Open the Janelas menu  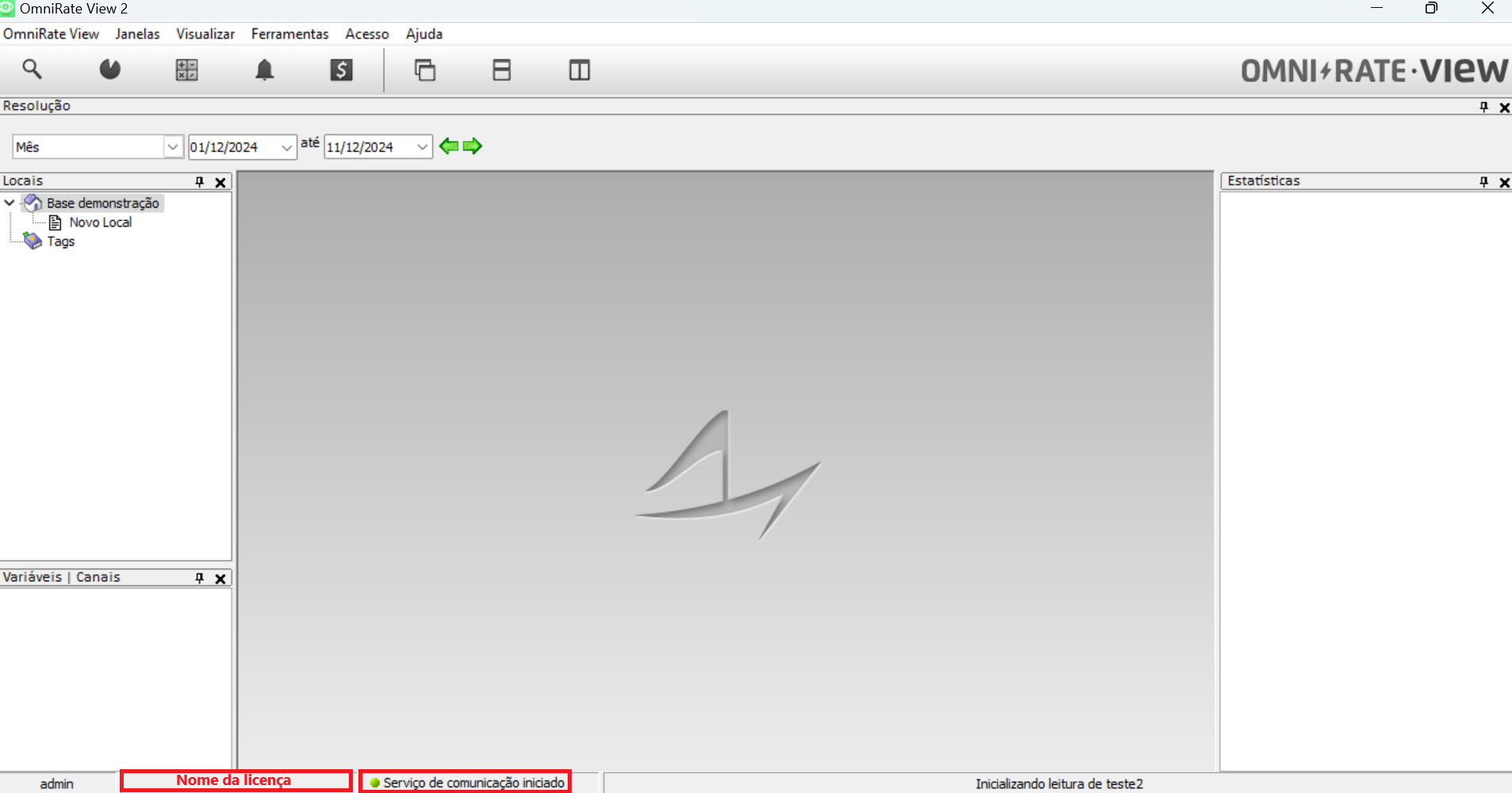(x=137, y=34)
